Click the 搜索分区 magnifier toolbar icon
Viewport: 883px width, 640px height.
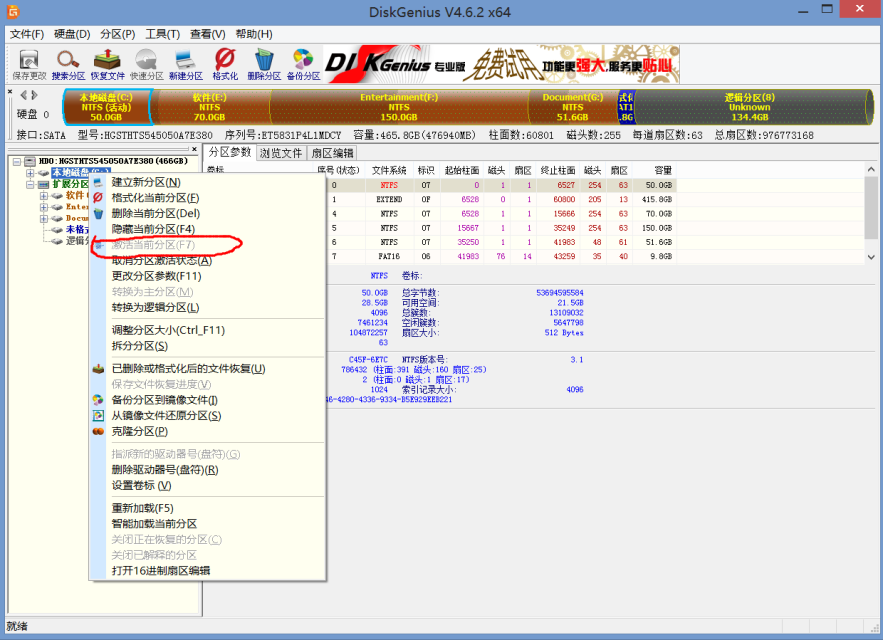coord(69,63)
